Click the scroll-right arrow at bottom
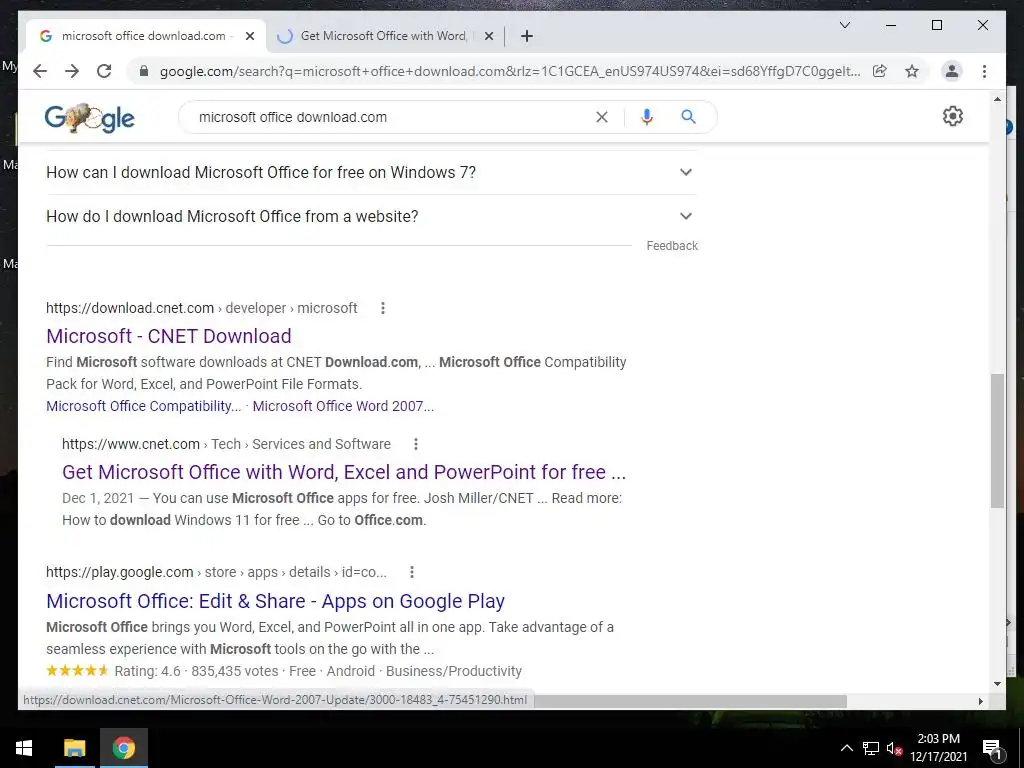 click(980, 701)
